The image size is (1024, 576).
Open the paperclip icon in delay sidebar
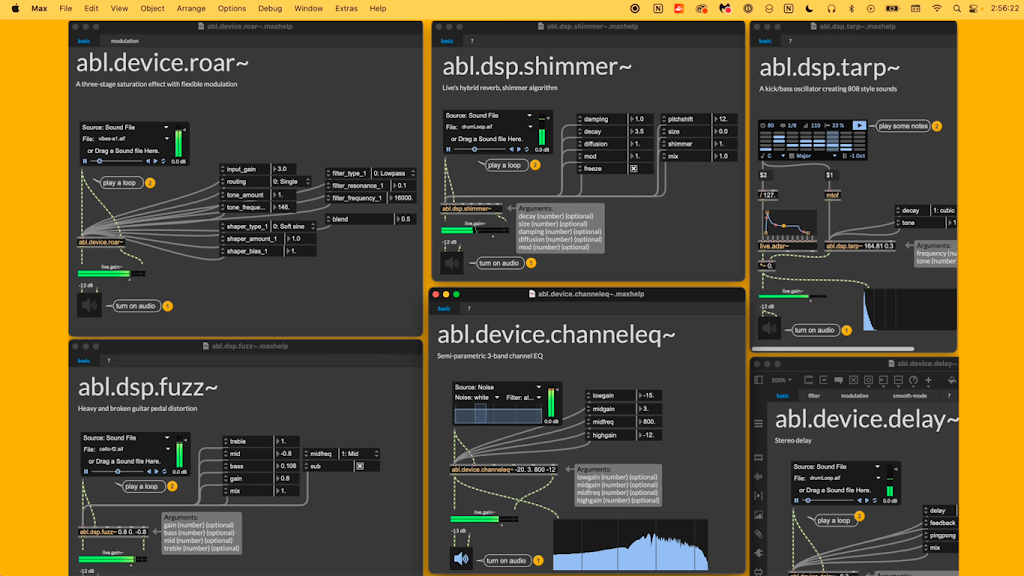click(x=758, y=534)
